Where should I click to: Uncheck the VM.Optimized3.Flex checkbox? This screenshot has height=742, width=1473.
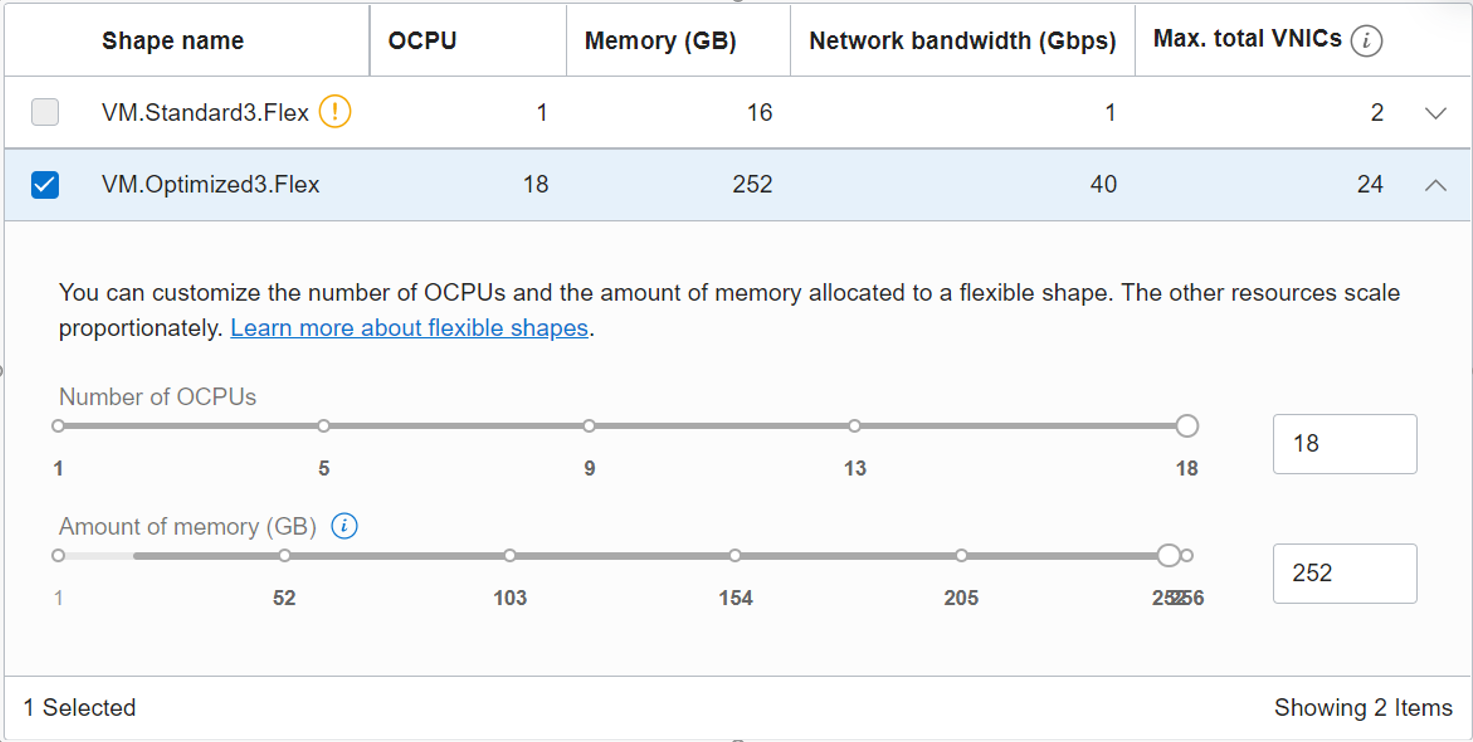click(x=45, y=185)
